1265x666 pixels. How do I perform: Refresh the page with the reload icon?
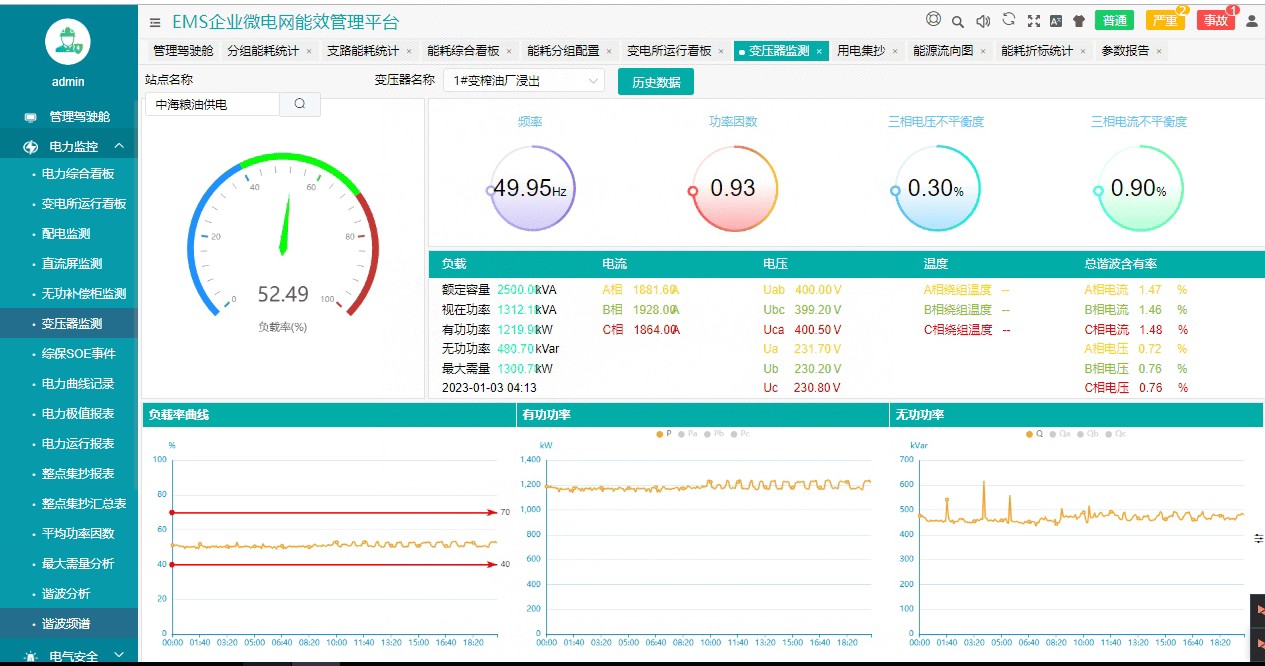point(1009,20)
